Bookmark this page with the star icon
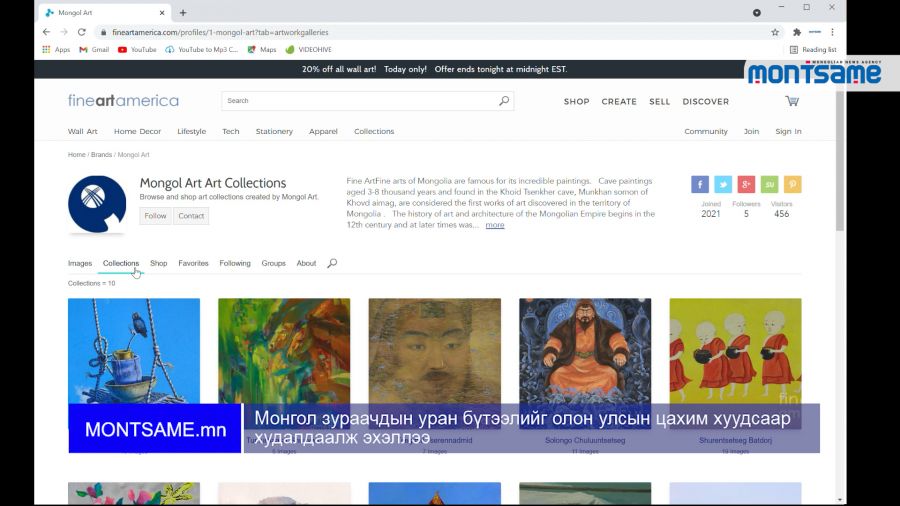Image resolution: width=900 pixels, height=506 pixels. 775,32
